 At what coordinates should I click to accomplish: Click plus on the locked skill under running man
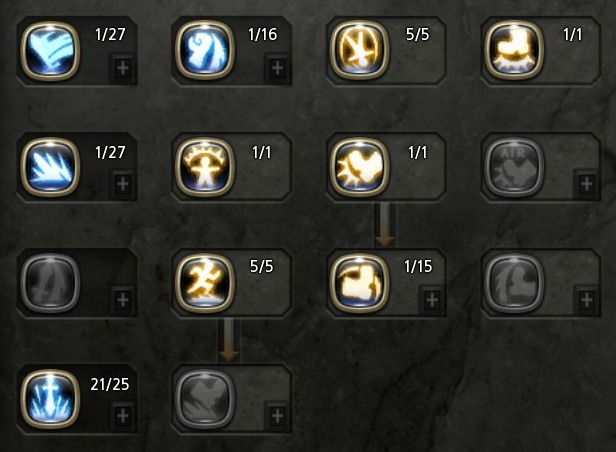(x=277, y=415)
